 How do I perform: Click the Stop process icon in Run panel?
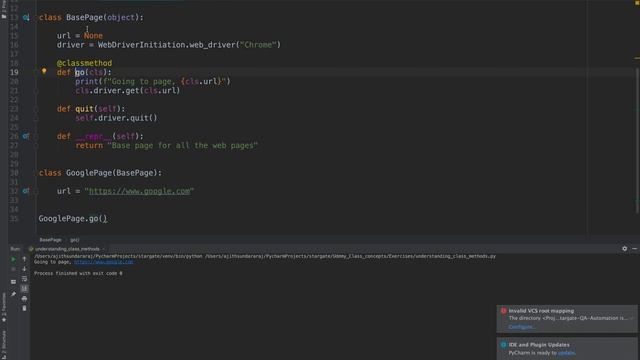click(13, 269)
